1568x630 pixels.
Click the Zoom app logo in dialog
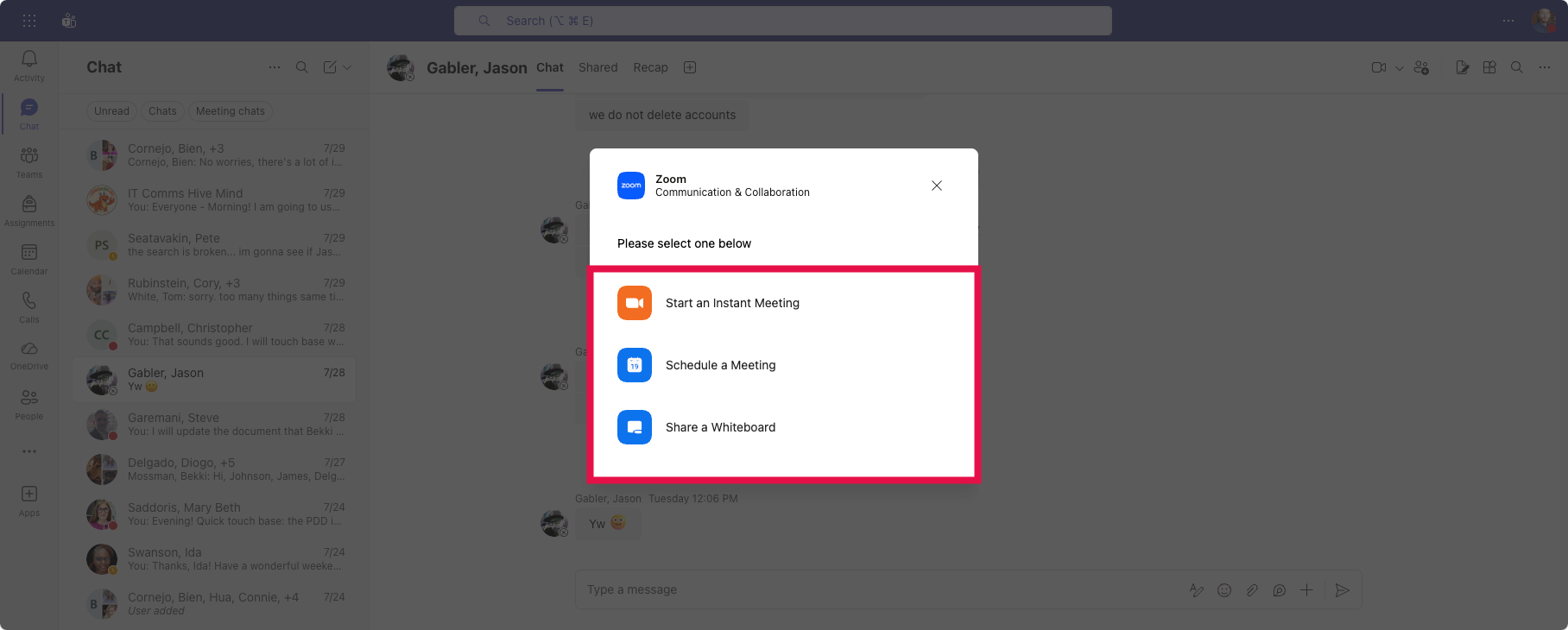tap(631, 186)
